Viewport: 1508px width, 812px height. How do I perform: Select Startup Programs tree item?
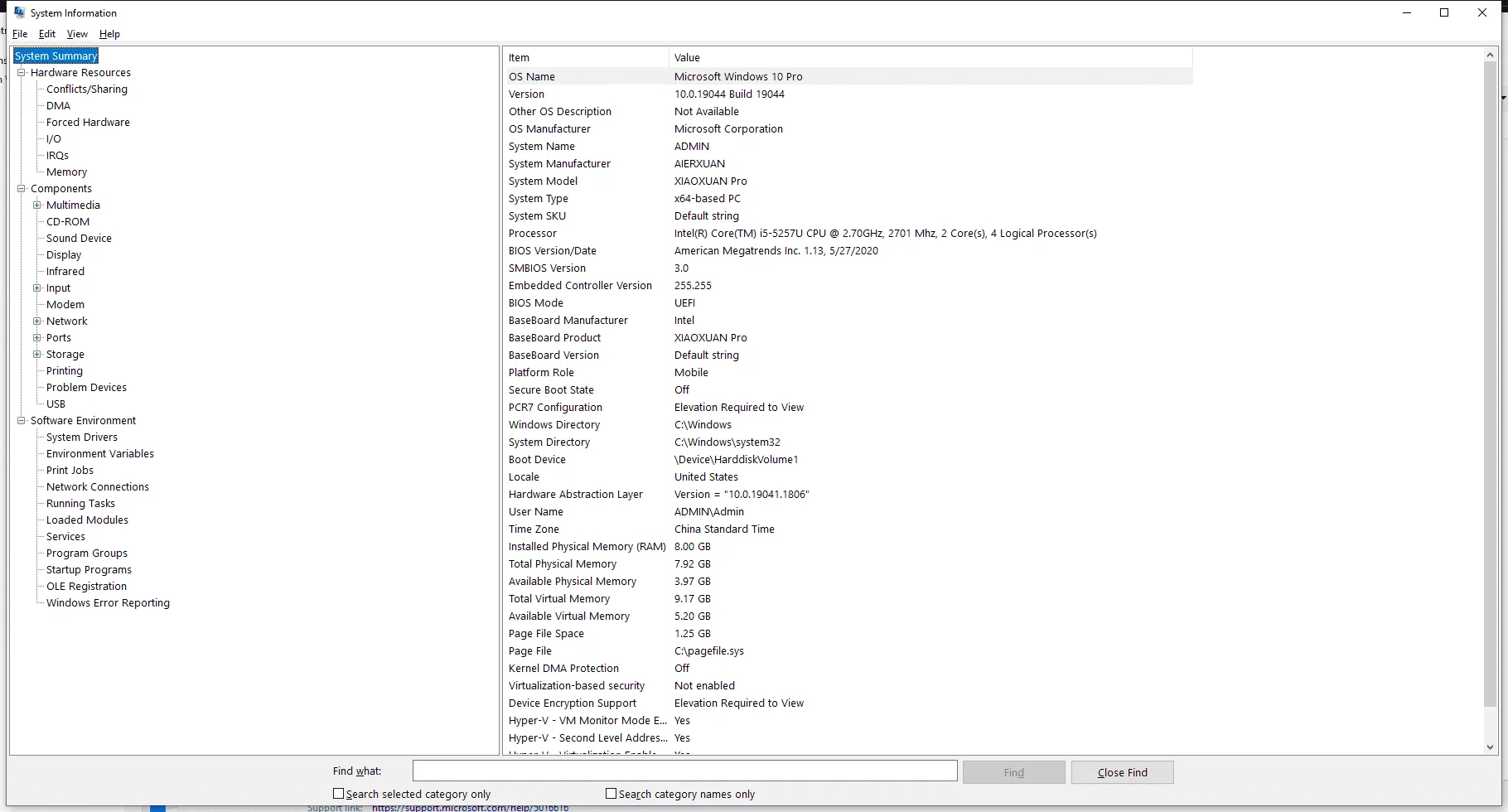(89, 570)
